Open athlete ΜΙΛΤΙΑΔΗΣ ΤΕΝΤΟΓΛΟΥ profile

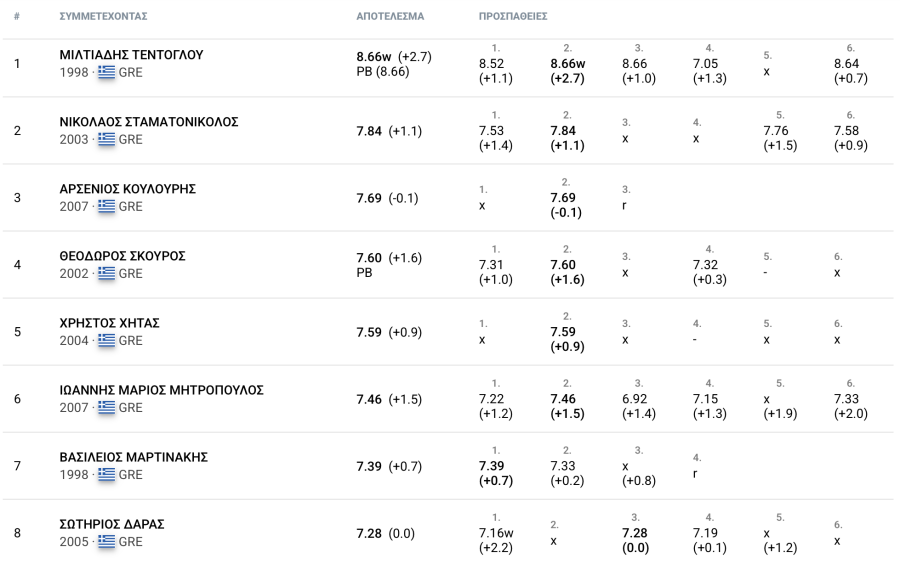[131, 55]
